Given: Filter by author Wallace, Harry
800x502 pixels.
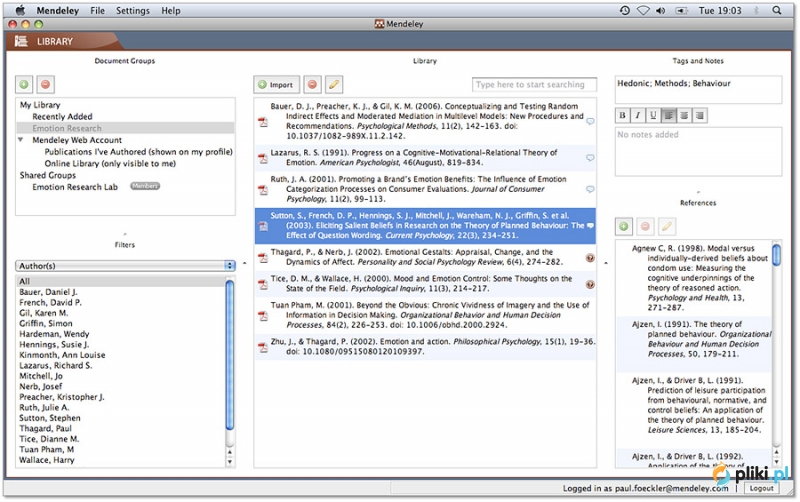Looking at the screenshot, I should pos(47,460).
